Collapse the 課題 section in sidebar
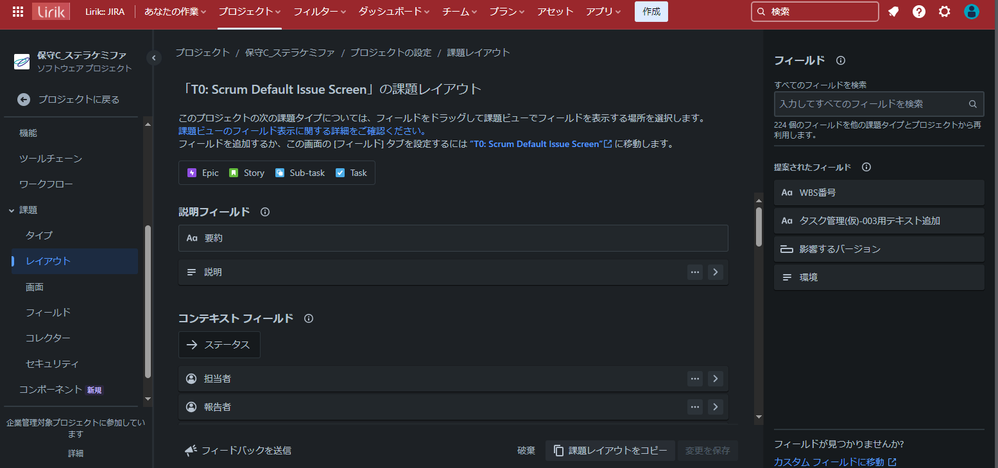Screen dimensions: 998x468 12,210
